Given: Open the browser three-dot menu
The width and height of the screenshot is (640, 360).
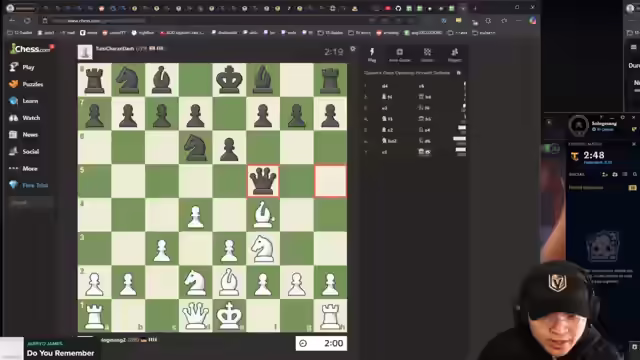Looking at the screenshot, I should pos(518,21).
